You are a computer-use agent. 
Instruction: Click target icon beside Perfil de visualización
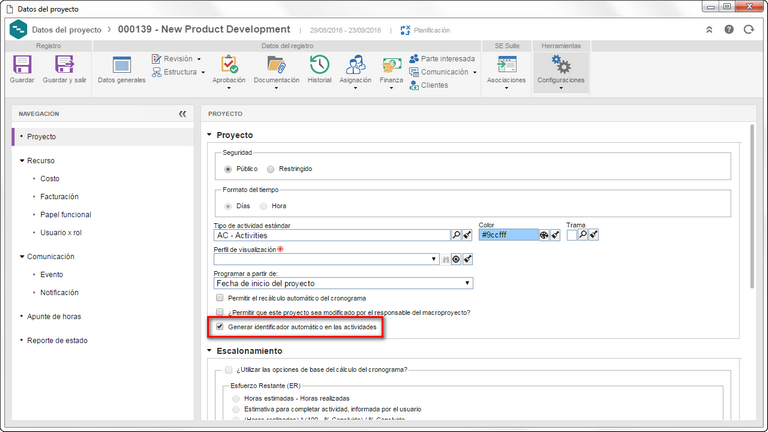456,259
